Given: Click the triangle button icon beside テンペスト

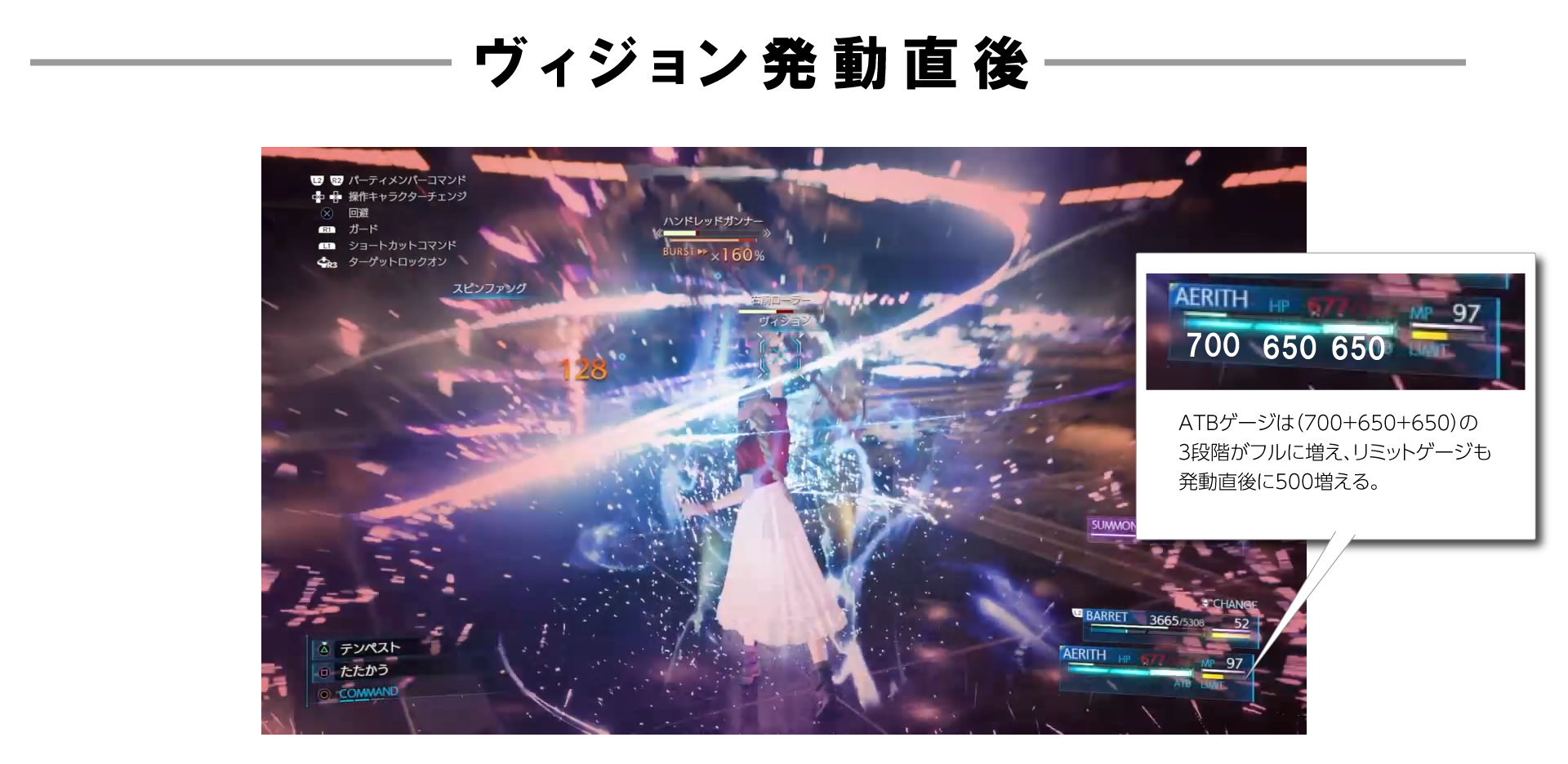Looking at the screenshot, I should click(323, 649).
